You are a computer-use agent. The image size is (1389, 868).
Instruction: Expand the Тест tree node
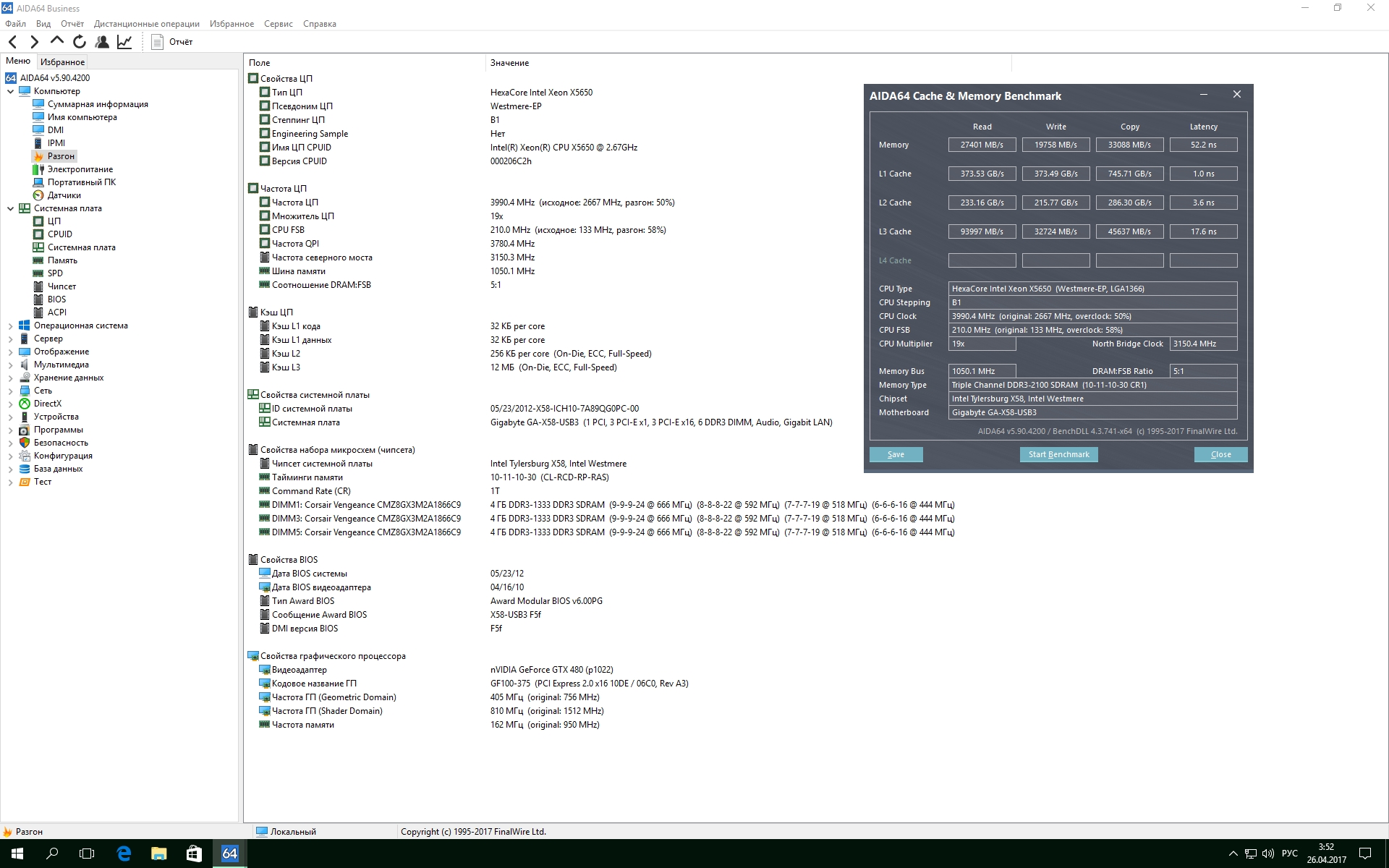tap(10, 482)
